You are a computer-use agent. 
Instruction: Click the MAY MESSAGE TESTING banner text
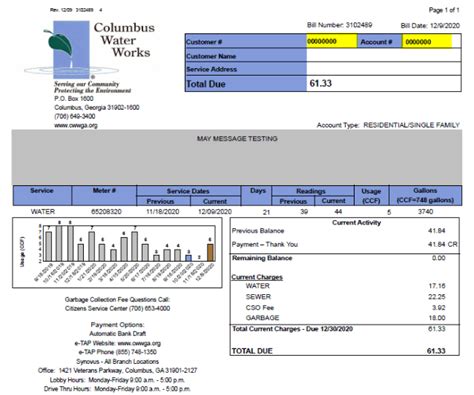pos(237,139)
